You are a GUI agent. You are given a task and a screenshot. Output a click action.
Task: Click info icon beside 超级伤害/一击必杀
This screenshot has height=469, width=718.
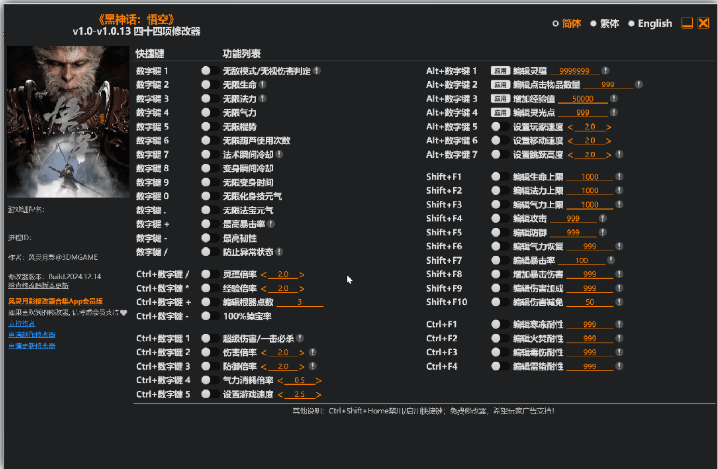click(x=300, y=338)
